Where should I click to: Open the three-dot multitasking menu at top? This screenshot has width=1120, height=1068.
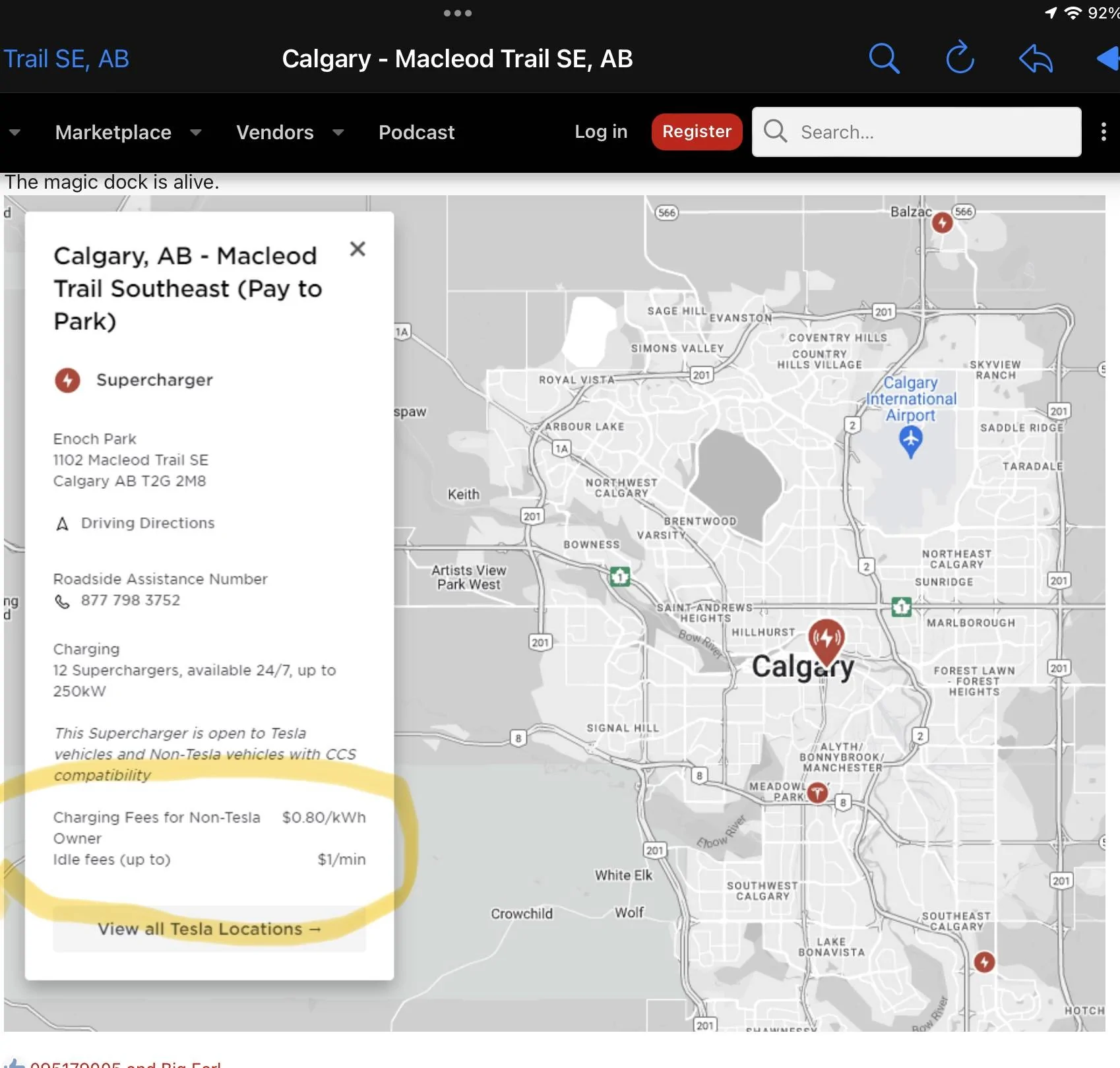tap(457, 13)
